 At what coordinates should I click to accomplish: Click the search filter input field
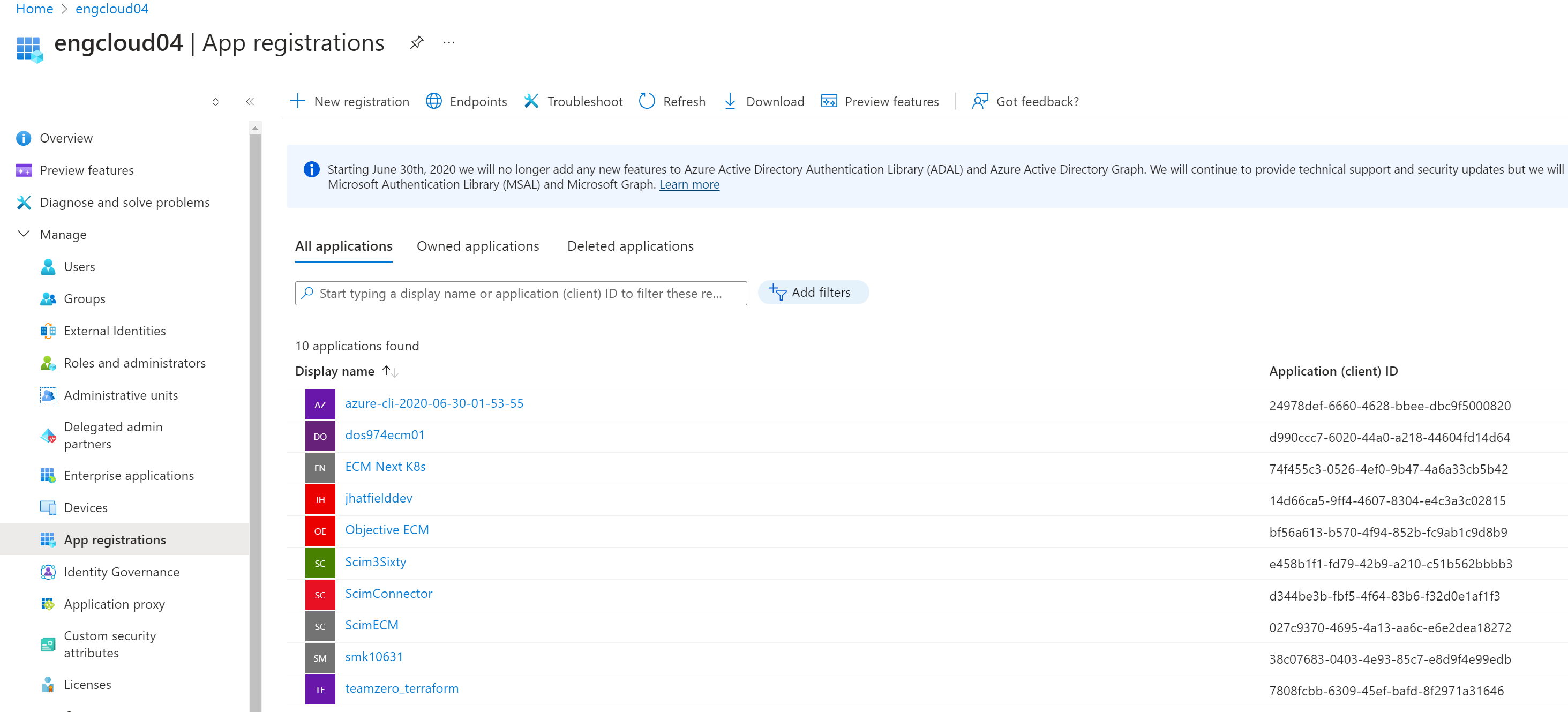pos(521,294)
